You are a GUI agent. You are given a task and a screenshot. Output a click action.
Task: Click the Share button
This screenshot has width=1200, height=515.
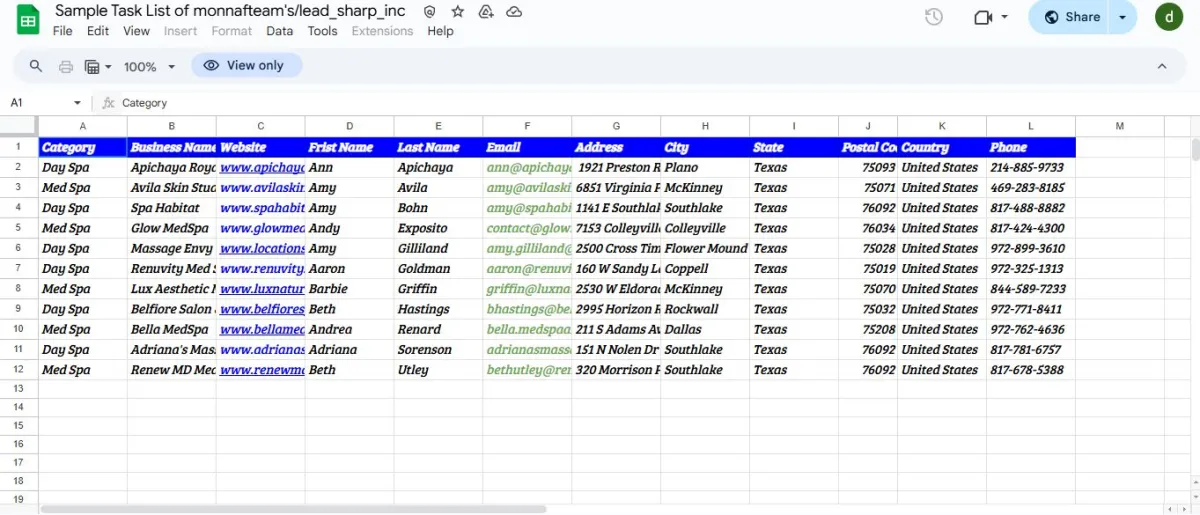tap(1071, 17)
